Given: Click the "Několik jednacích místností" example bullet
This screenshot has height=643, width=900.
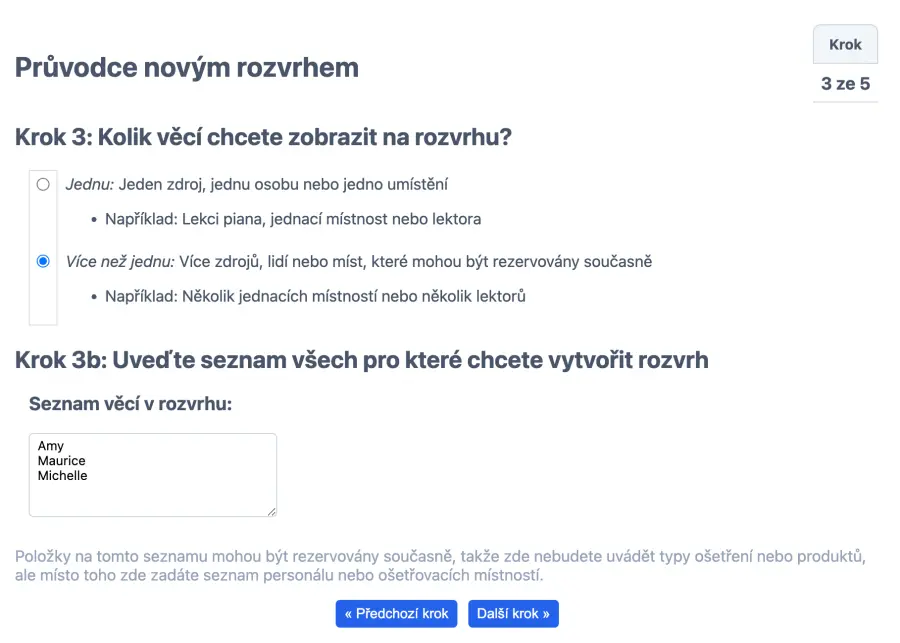Looking at the screenshot, I should click(x=315, y=296).
